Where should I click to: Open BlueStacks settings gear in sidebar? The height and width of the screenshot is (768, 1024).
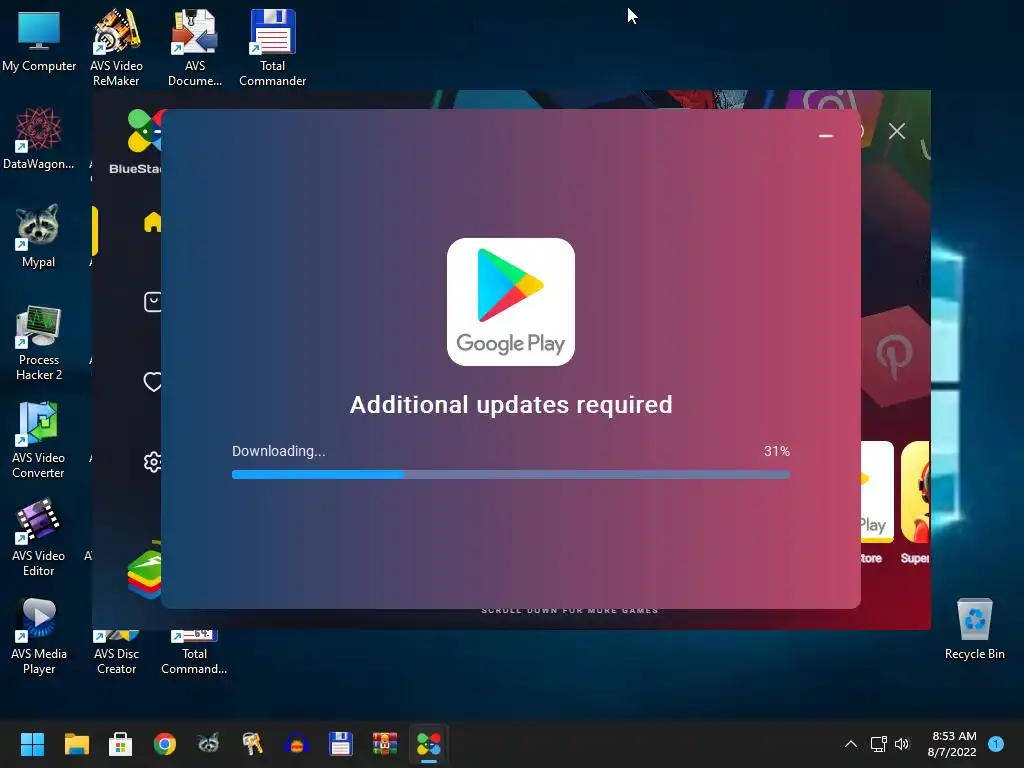click(153, 462)
